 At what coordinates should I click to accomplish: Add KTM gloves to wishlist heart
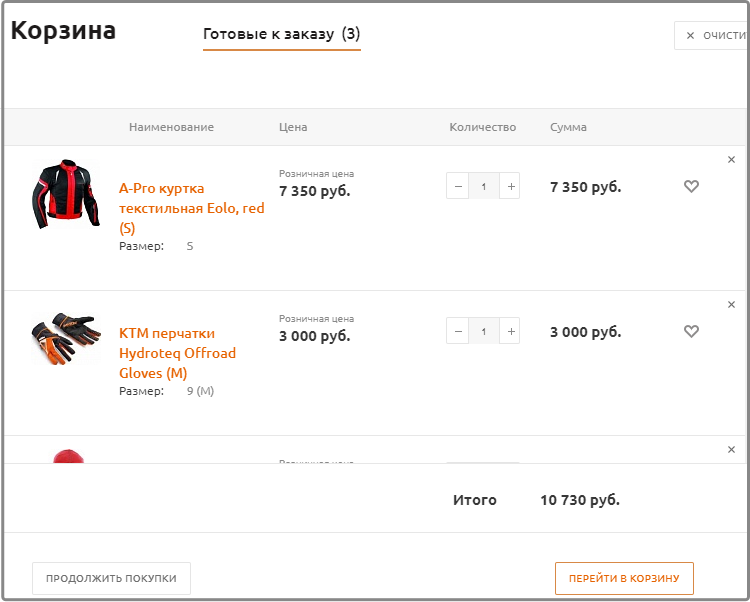pyautogui.click(x=691, y=331)
